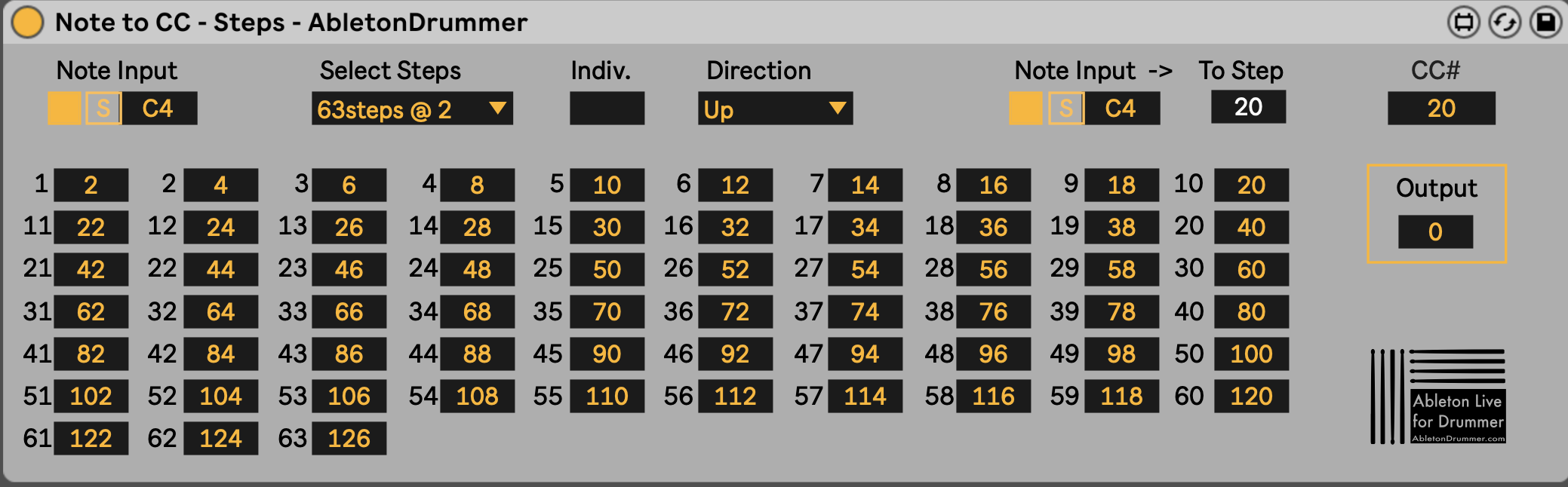This screenshot has width=1568, height=487.
Task: Click the CC# number box
Action: coord(1441,109)
